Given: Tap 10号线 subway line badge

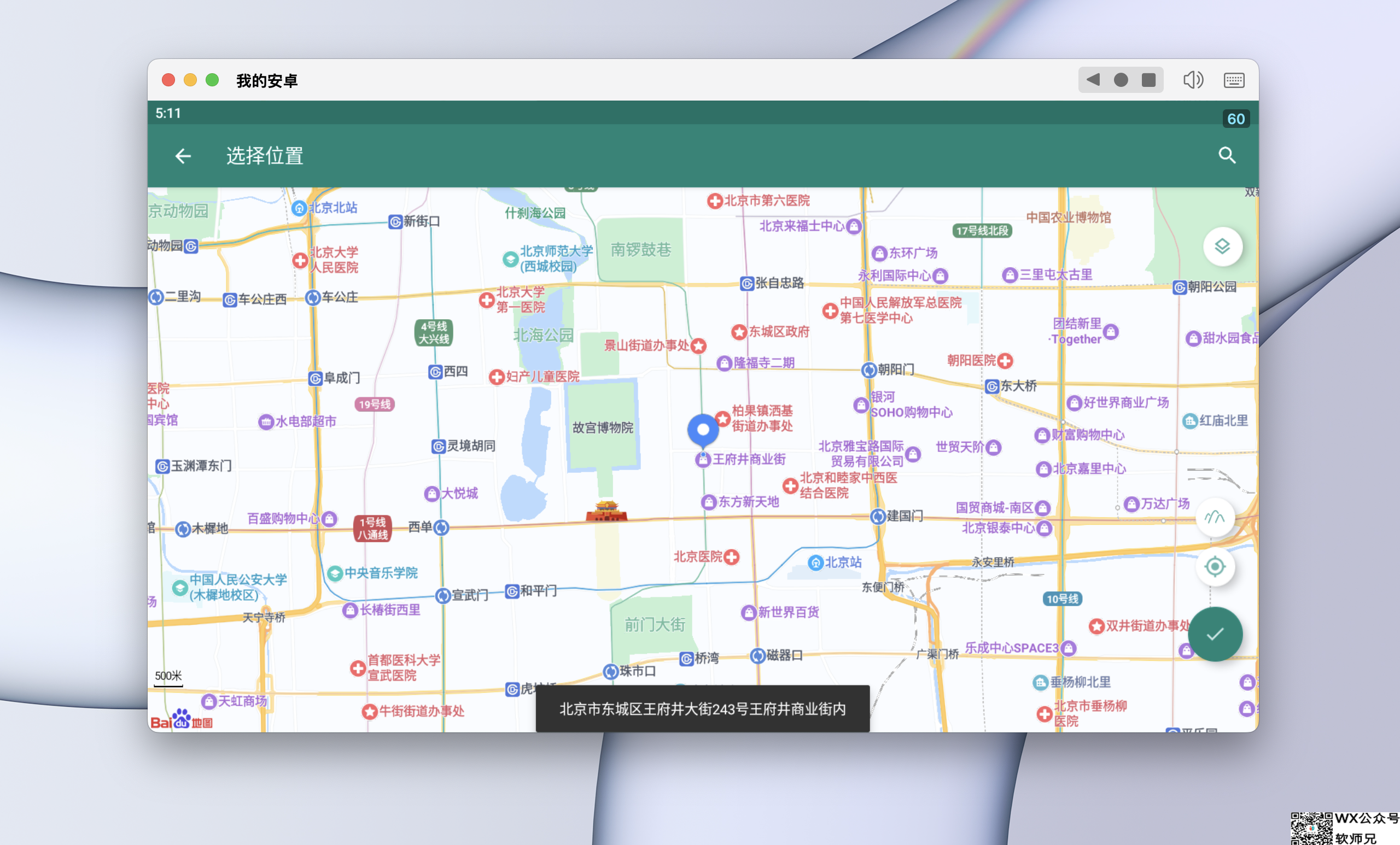Looking at the screenshot, I should point(1062,598).
